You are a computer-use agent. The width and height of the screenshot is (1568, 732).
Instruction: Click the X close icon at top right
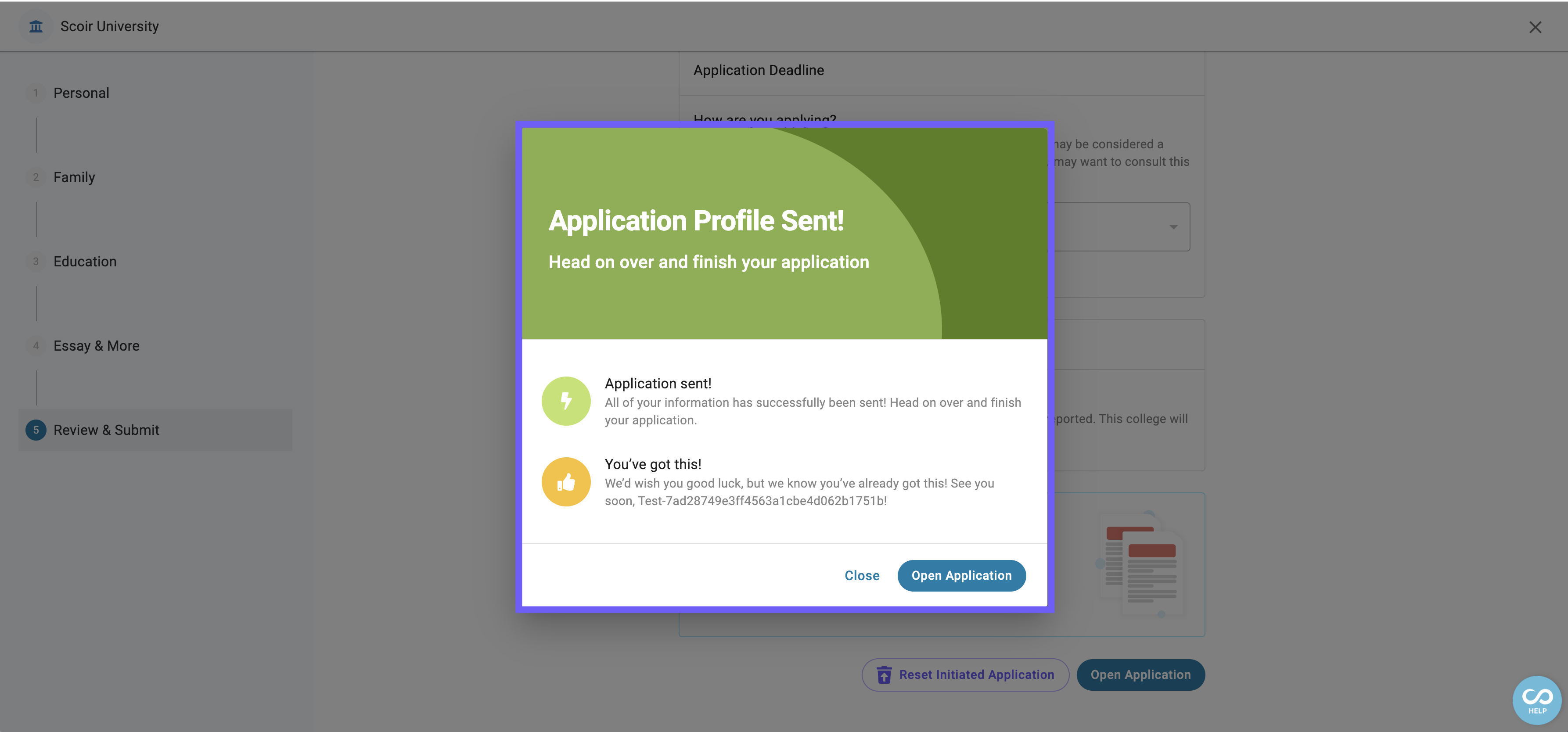point(1535,27)
